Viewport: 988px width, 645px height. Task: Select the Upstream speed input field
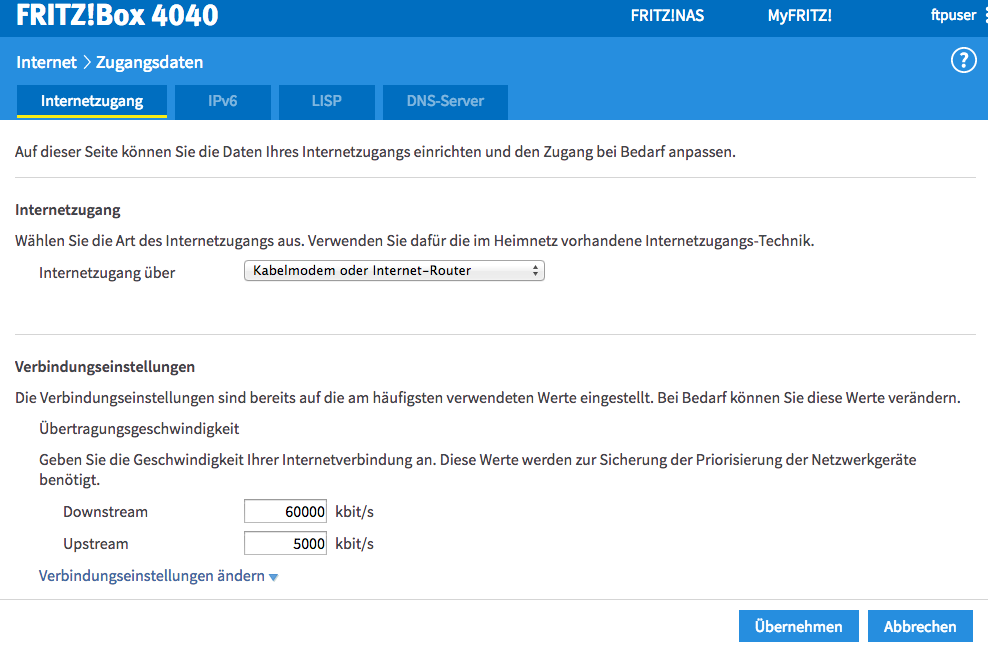click(285, 542)
